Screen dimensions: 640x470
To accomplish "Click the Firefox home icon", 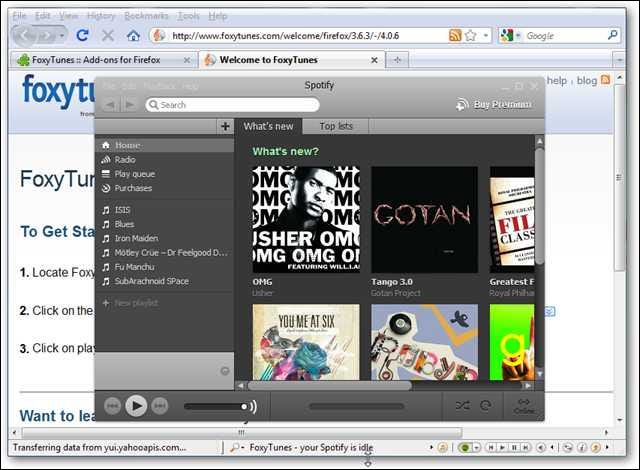I will pos(133,35).
